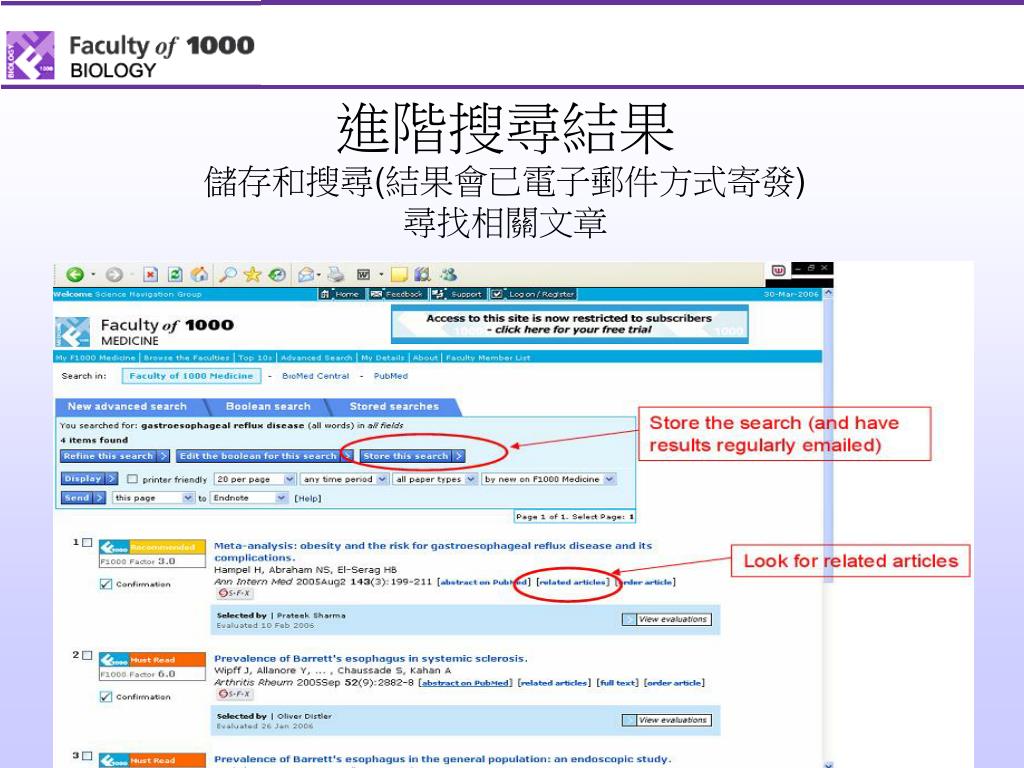Image resolution: width=1024 pixels, height=768 pixels.
Task: Select the checkbox next to result 1
Action: click(x=88, y=543)
